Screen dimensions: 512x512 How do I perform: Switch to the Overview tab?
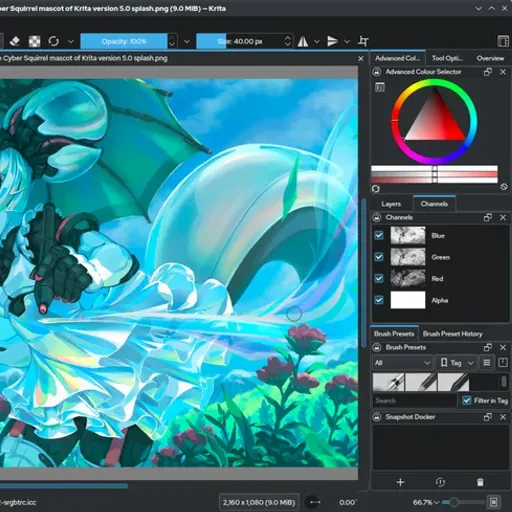point(490,58)
